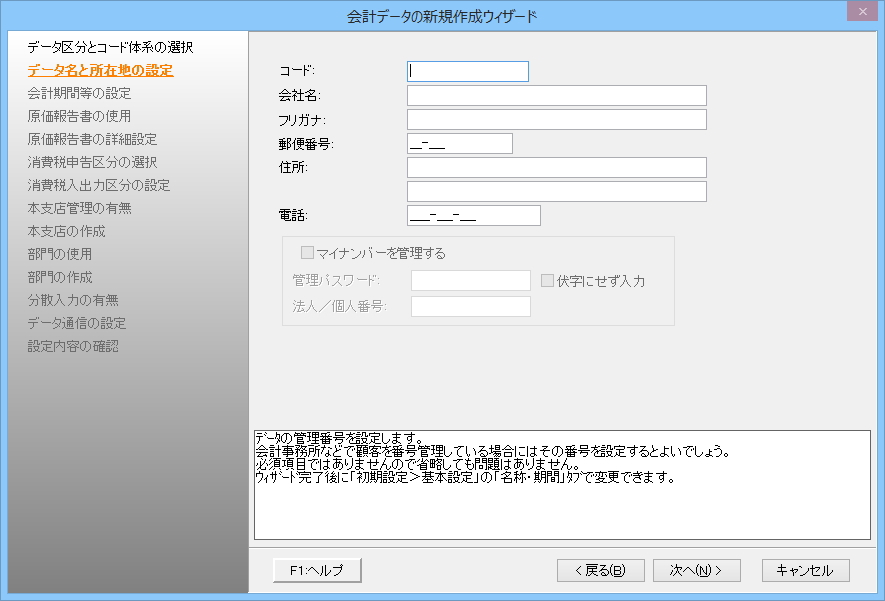Click the 会社名 text field
This screenshot has height=601, width=885.
pos(556,95)
